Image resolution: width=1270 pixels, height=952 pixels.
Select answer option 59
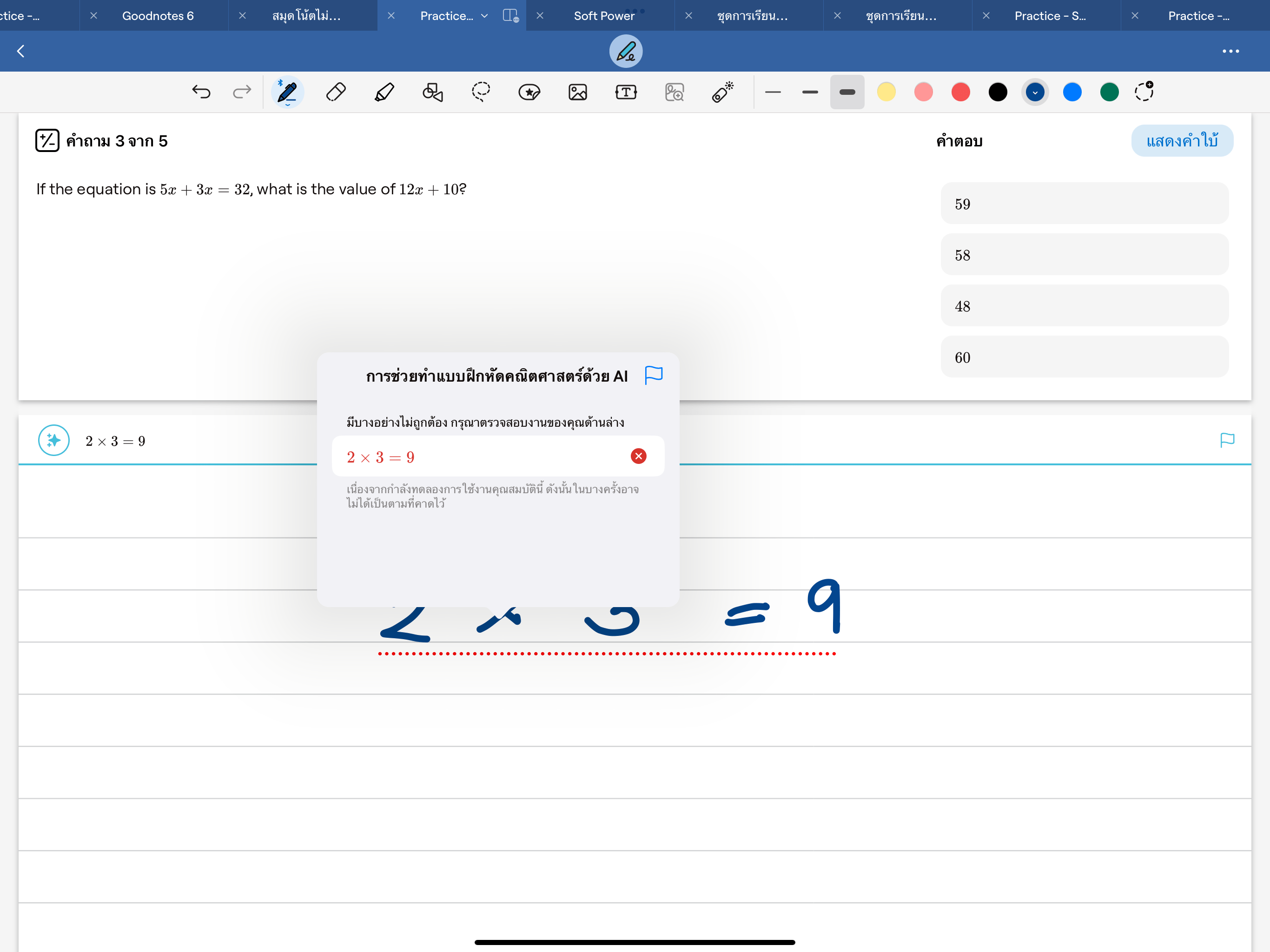click(x=1084, y=204)
